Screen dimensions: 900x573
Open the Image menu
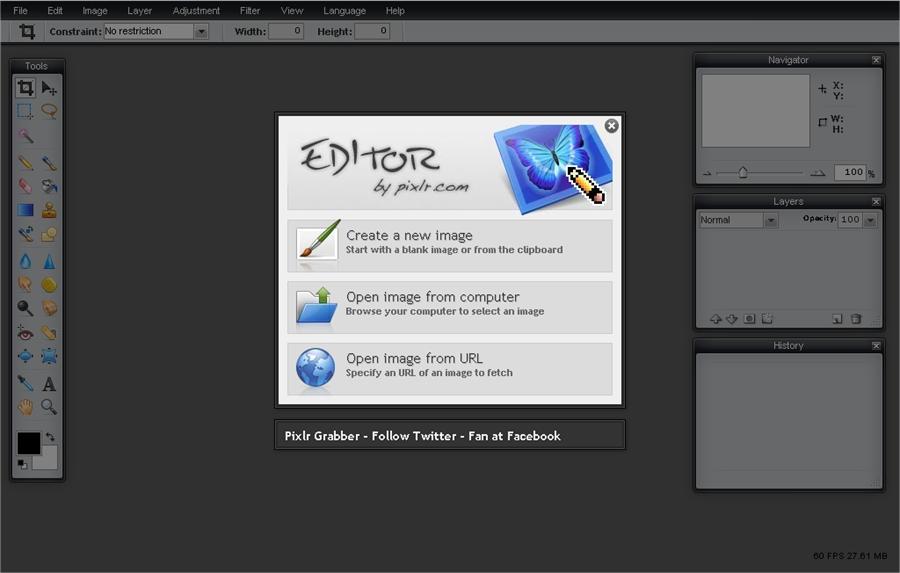click(x=95, y=10)
